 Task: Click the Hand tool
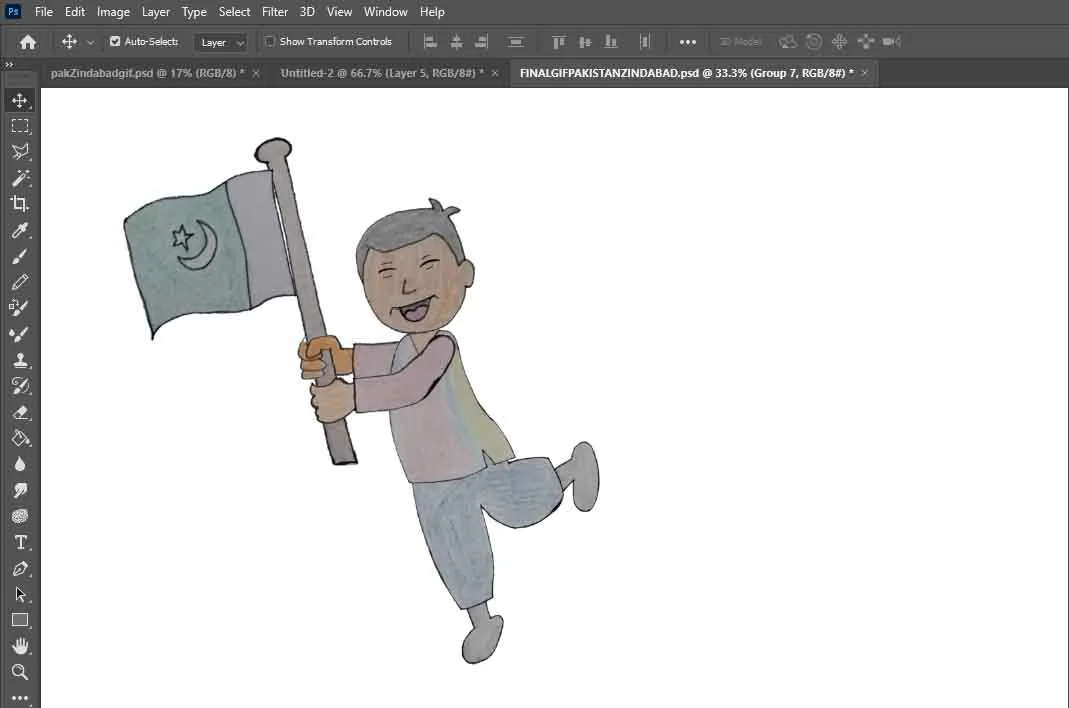tap(19, 646)
